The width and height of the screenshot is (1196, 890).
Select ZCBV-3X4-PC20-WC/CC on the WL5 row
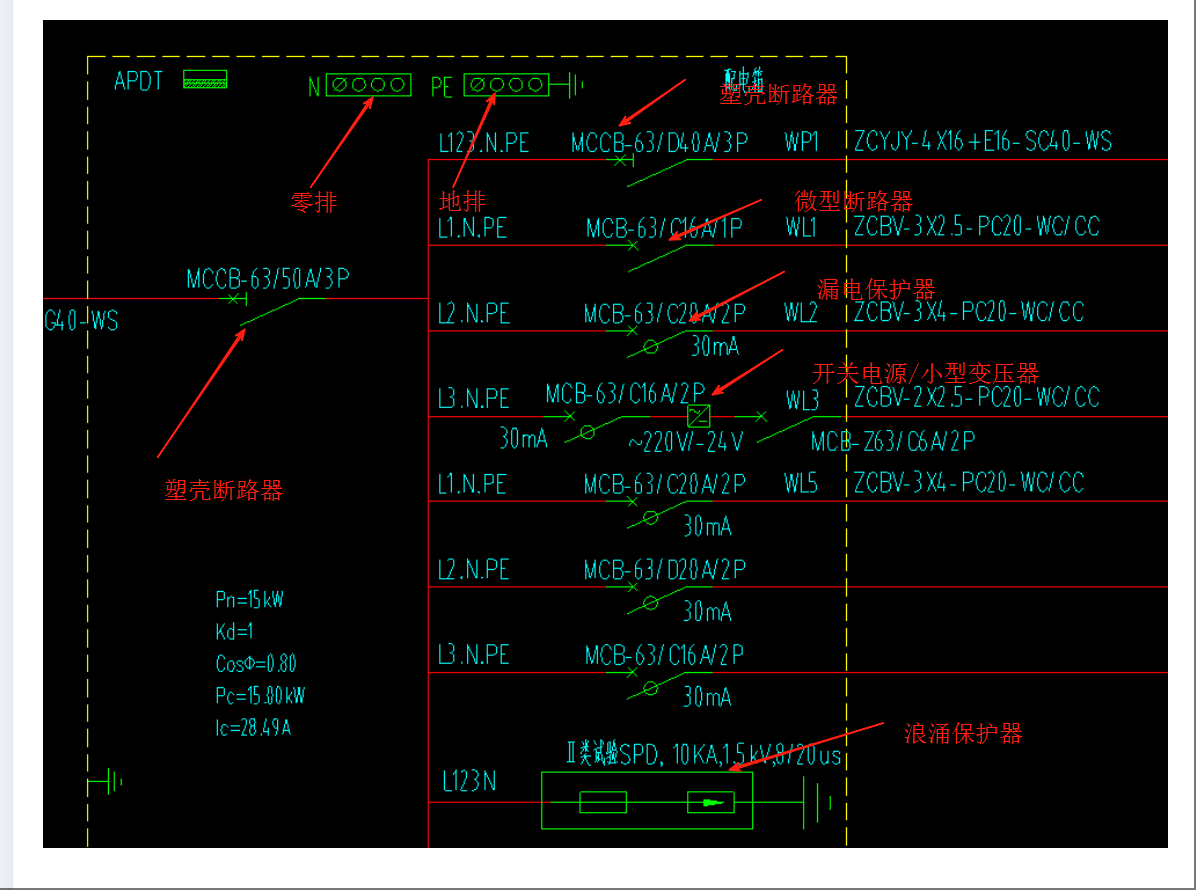pyautogui.click(x=969, y=482)
